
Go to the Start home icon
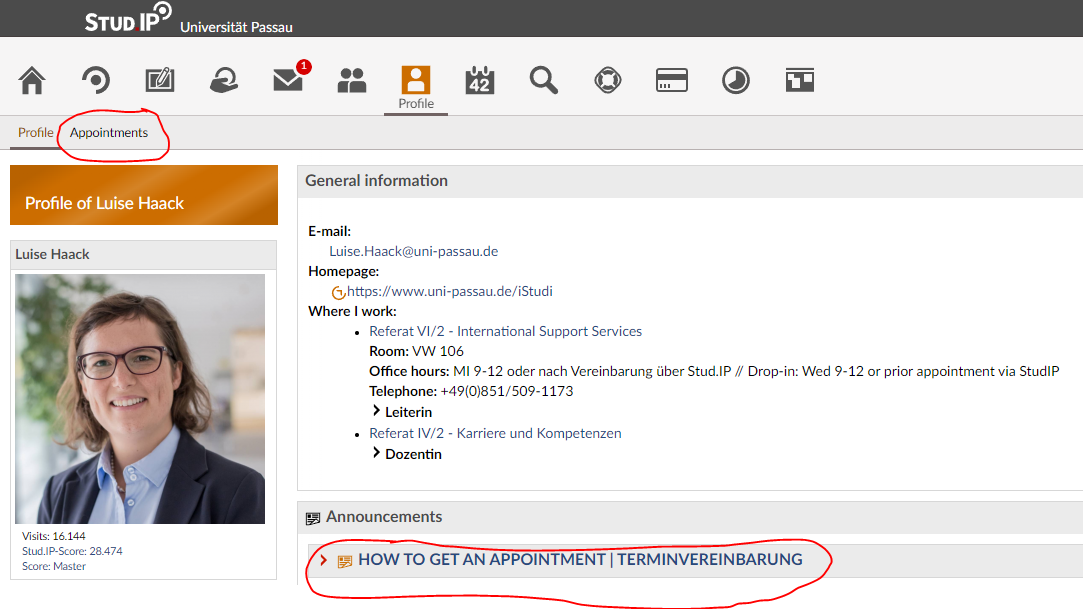coord(32,80)
